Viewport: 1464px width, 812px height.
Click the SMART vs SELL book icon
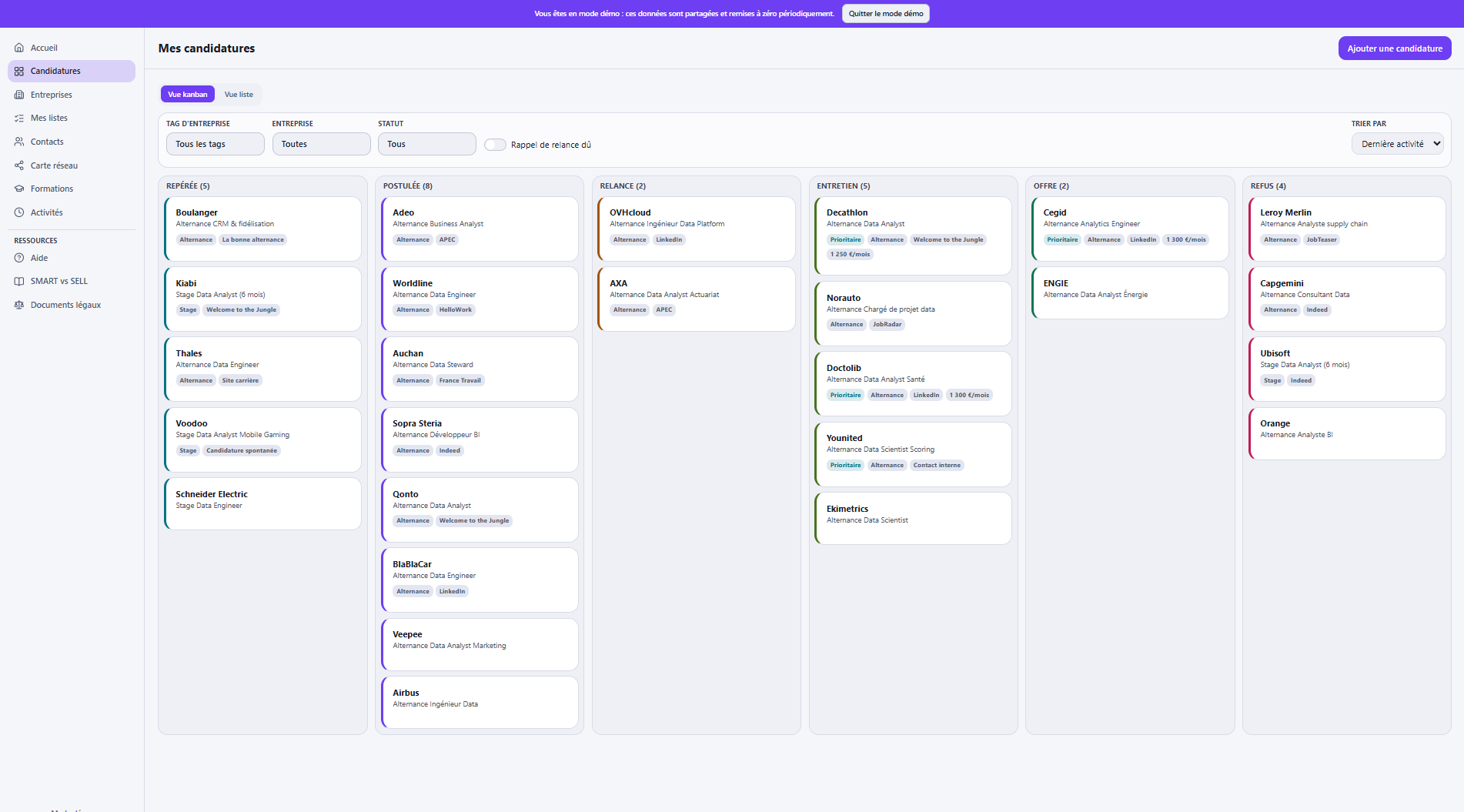point(19,281)
